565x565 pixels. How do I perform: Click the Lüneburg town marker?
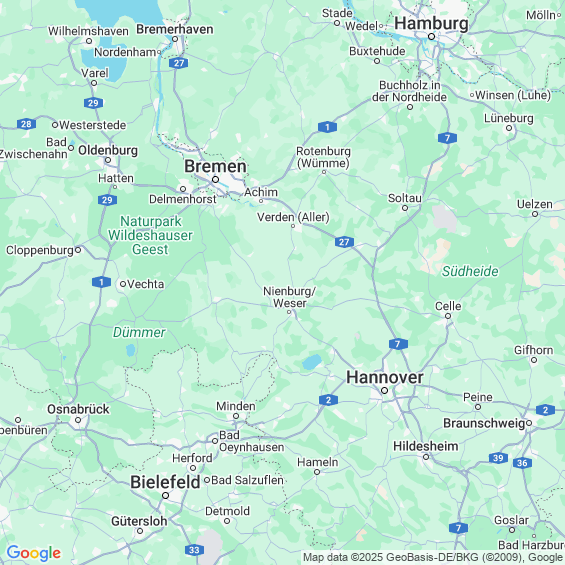(509, 128)
